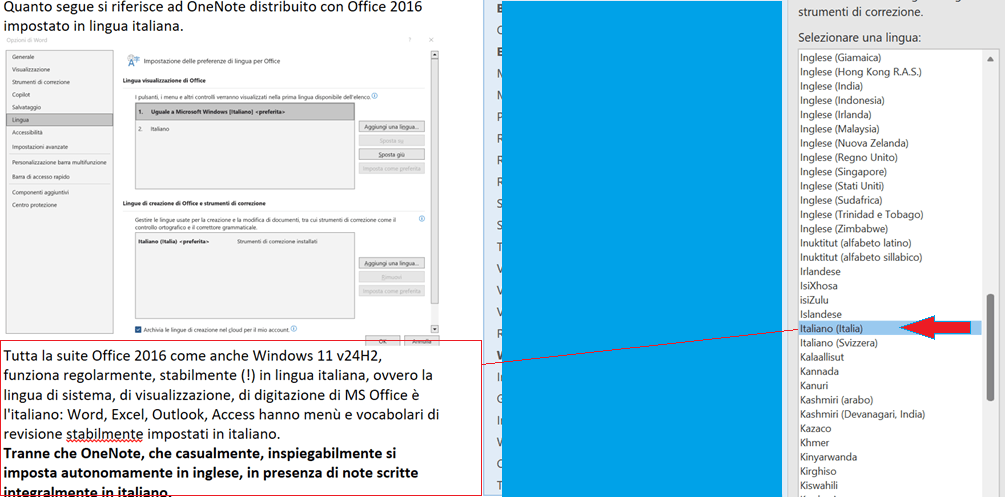Viewport: 1005px width, 497px height.
Task: Close the Opzioni di Word dialog
Action: tap(433, 40)
